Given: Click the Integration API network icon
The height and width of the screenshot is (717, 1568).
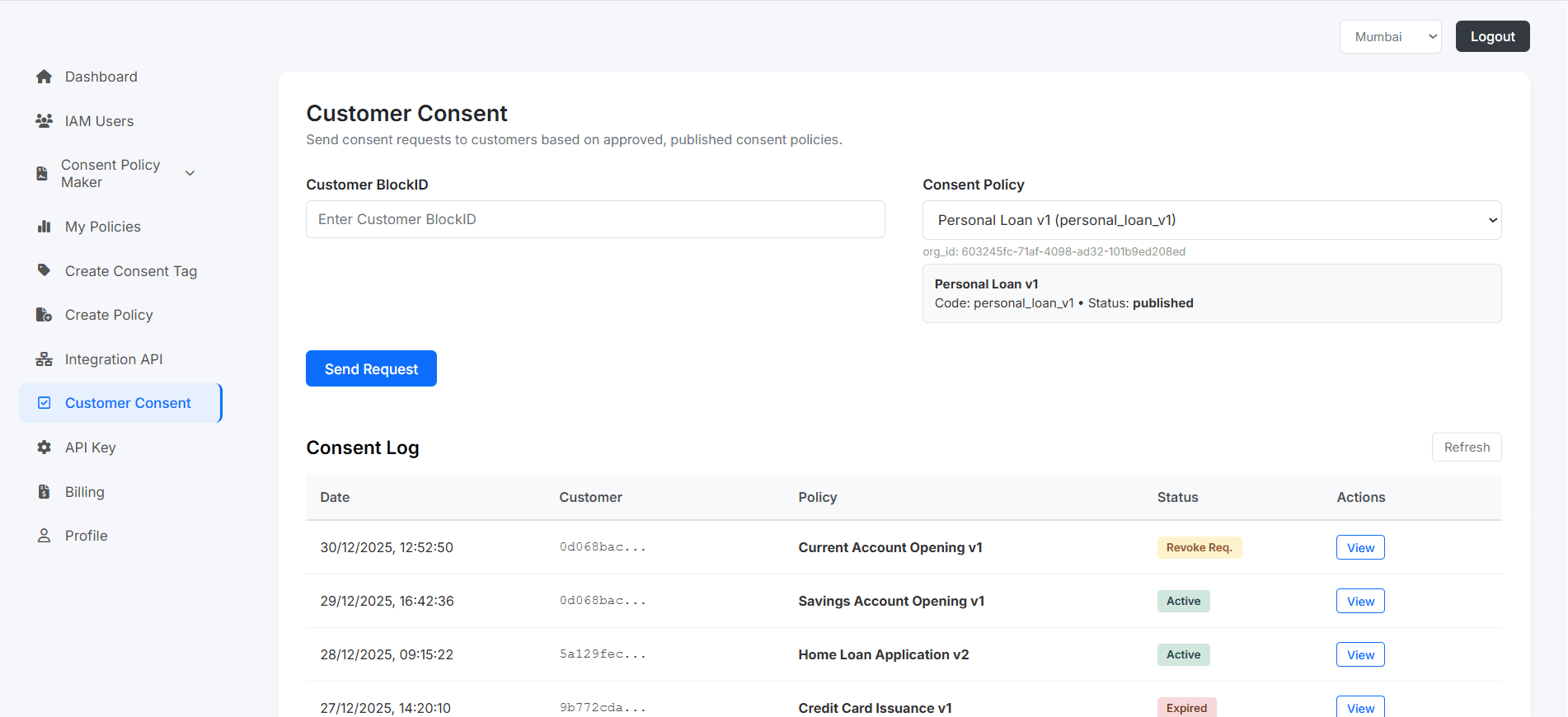Looking at the screenshot, I should click(x=45, y=359).
